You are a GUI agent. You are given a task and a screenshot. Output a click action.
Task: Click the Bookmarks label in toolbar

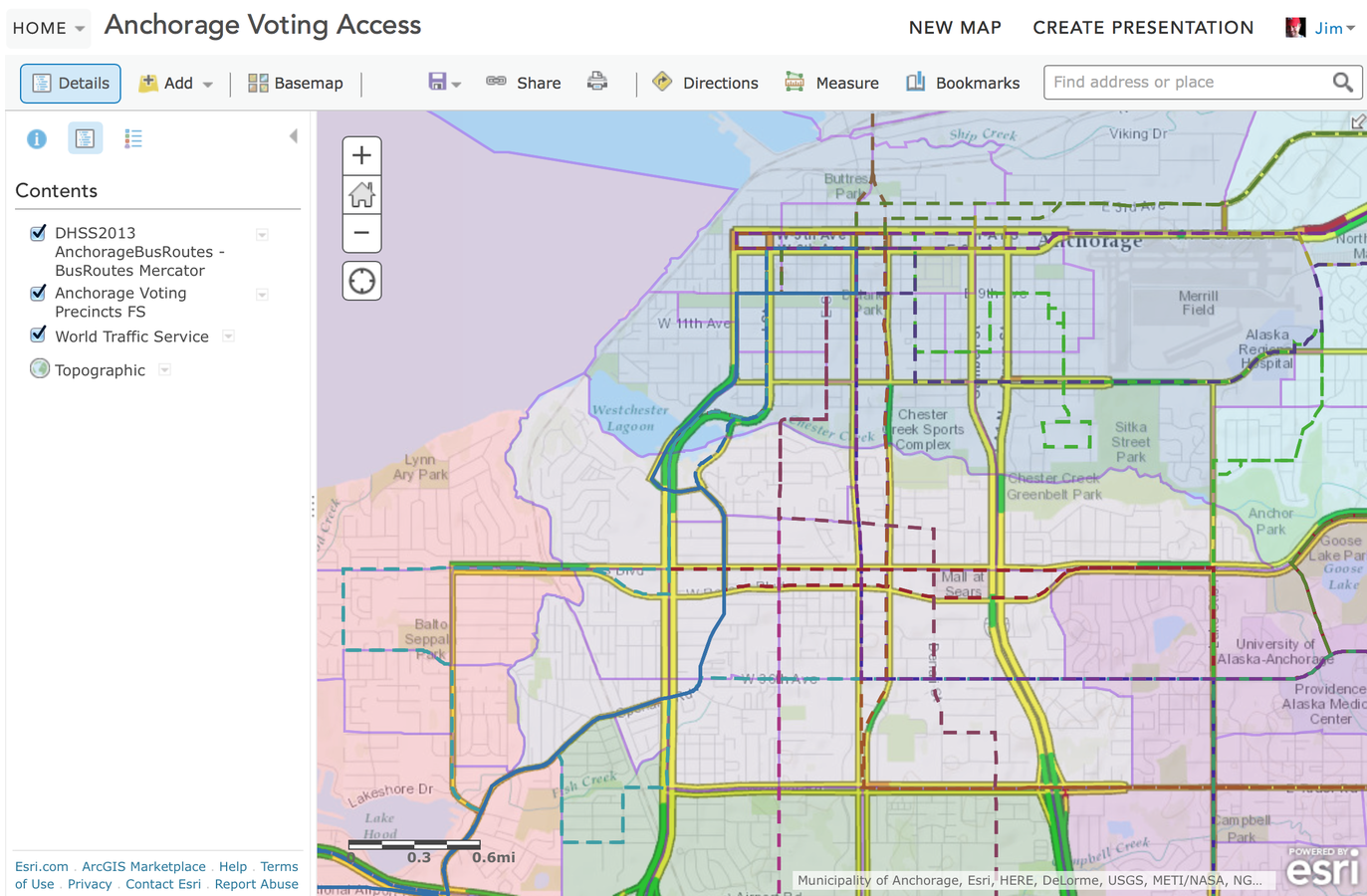coord(978,84)
